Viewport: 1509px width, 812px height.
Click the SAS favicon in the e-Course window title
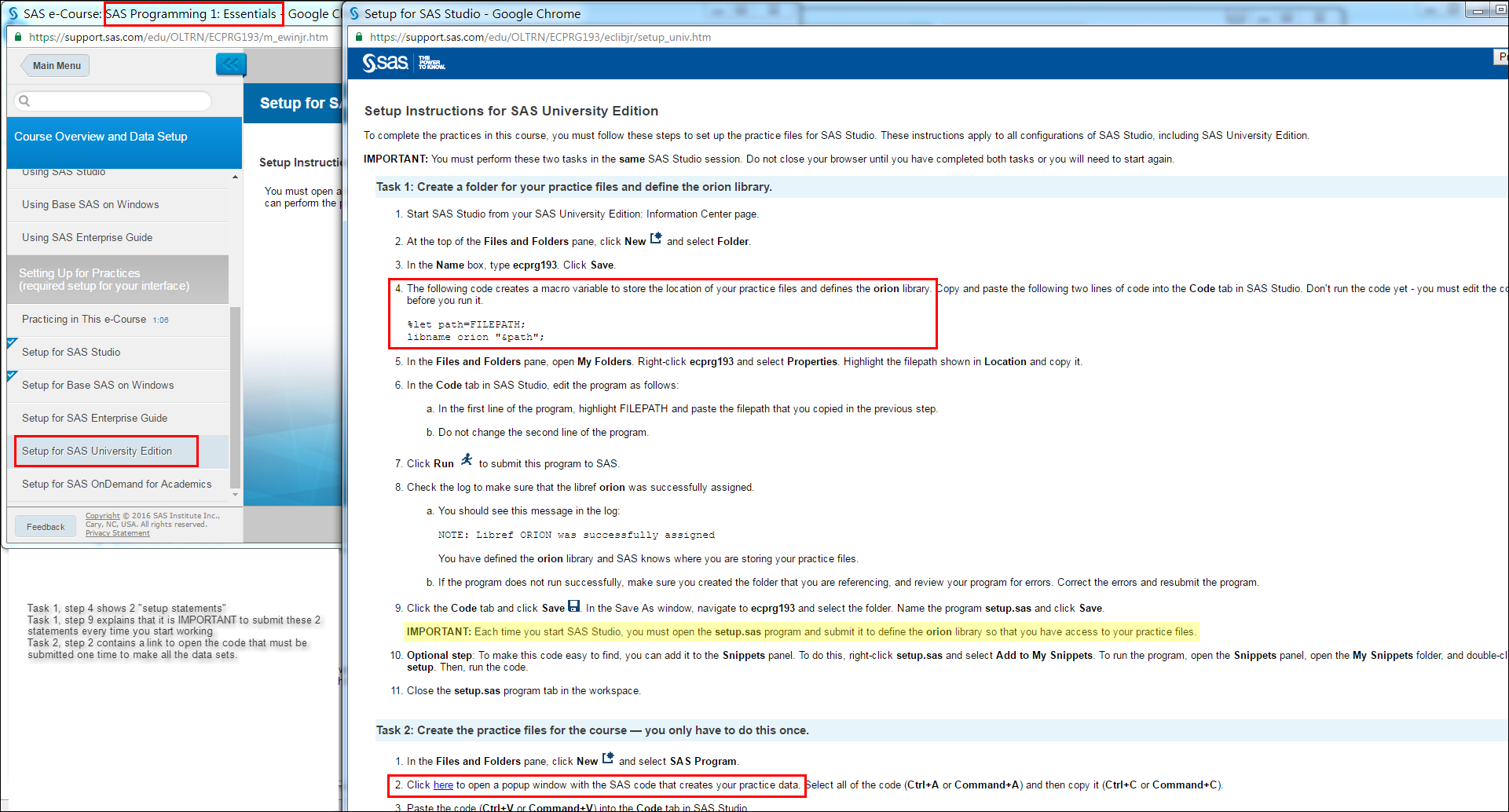[13, 13]
